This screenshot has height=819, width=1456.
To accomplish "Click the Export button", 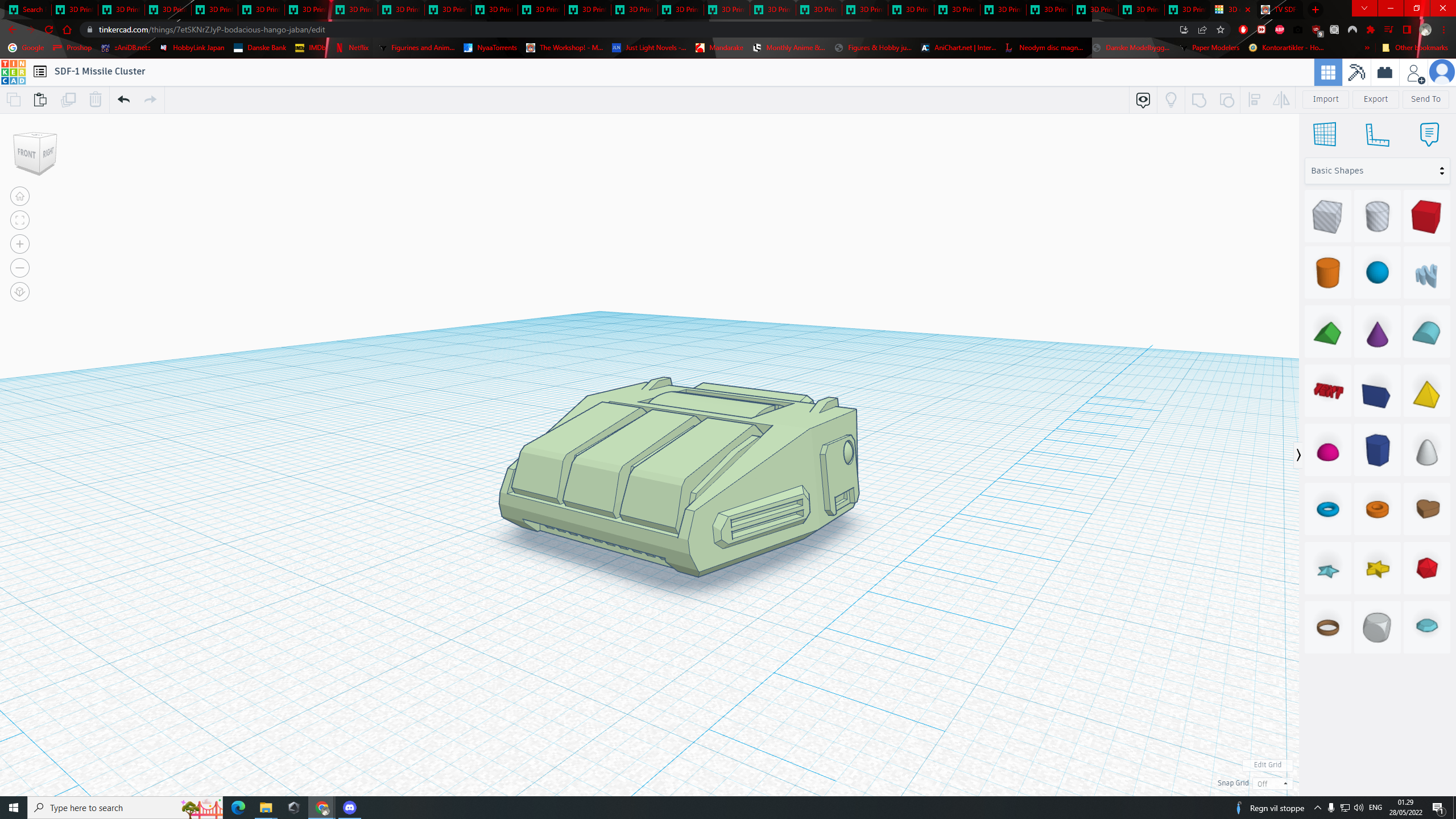I will [1375, 99].
